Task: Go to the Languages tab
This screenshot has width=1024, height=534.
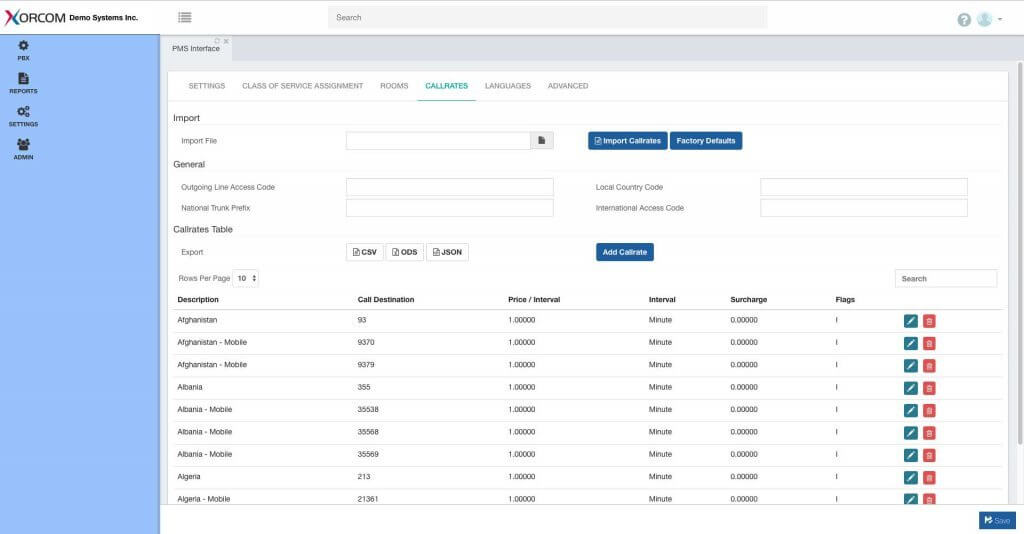Action: (x=508, y=86)
